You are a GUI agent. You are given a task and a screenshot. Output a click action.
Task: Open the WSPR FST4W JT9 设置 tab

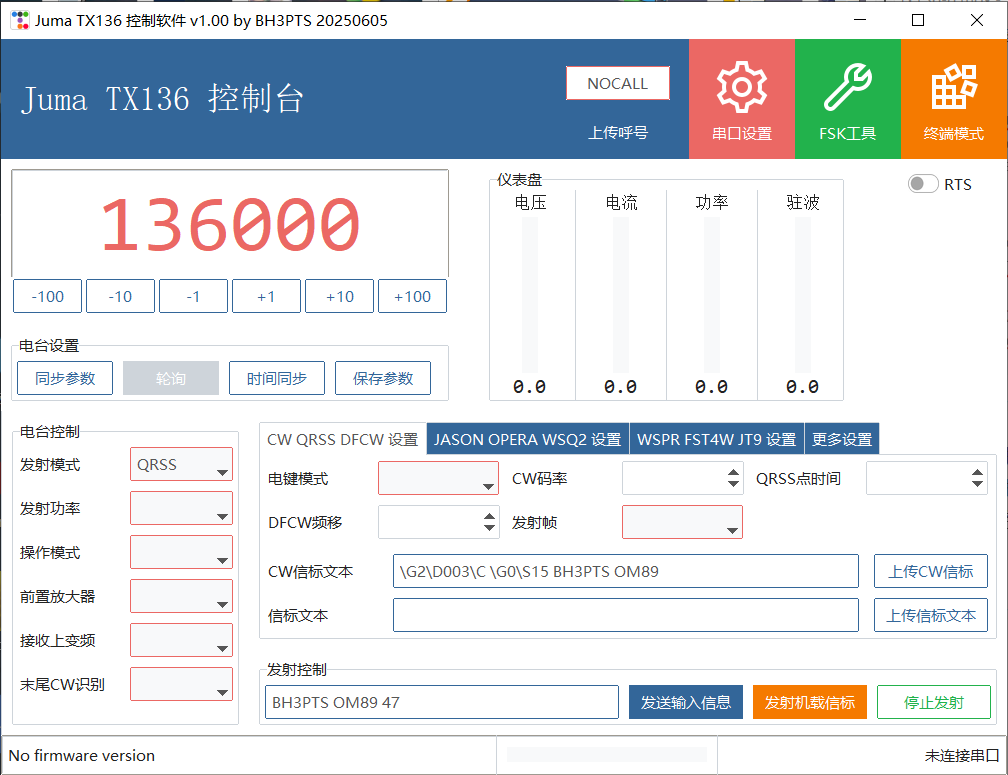click(716, 440)
